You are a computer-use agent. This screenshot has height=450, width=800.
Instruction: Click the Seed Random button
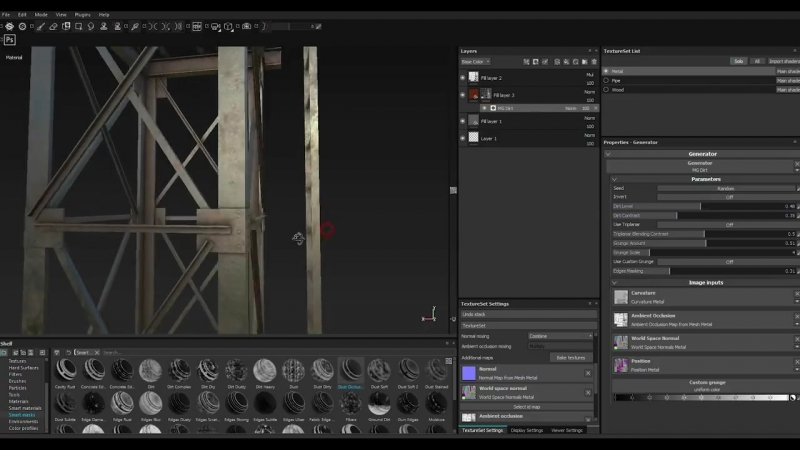point(726,188)
